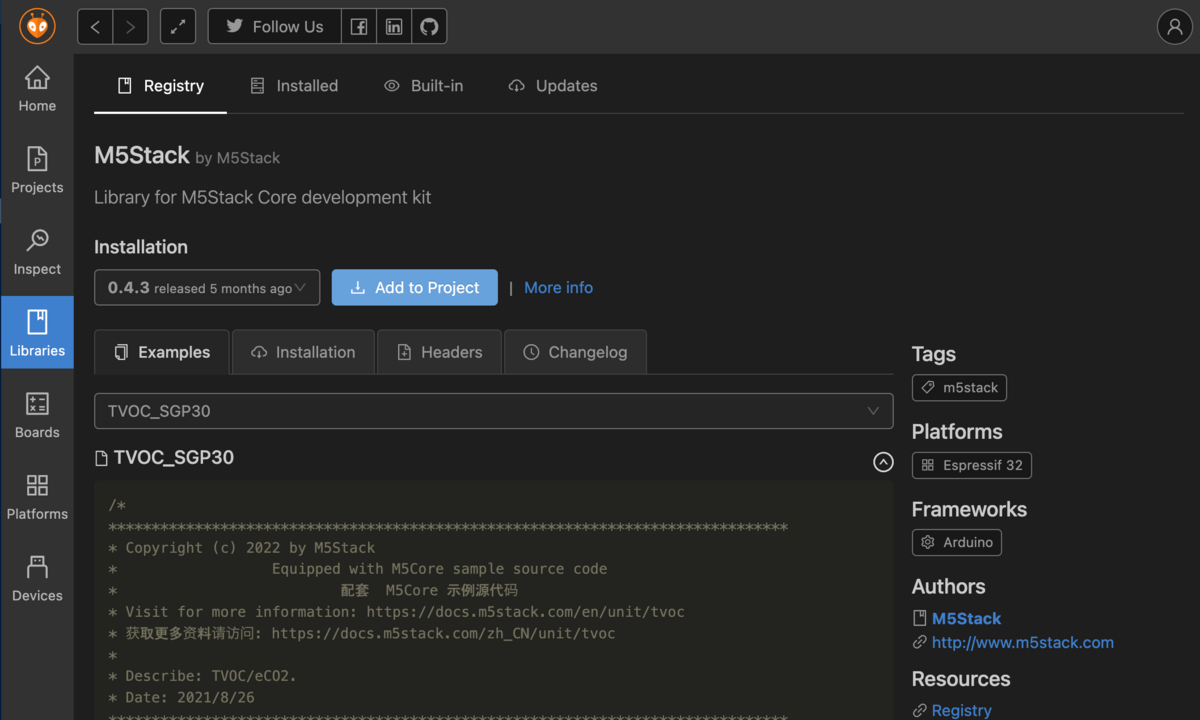
Task: Click the TVOC_SGP30 file title
Action: coord(173,458)
